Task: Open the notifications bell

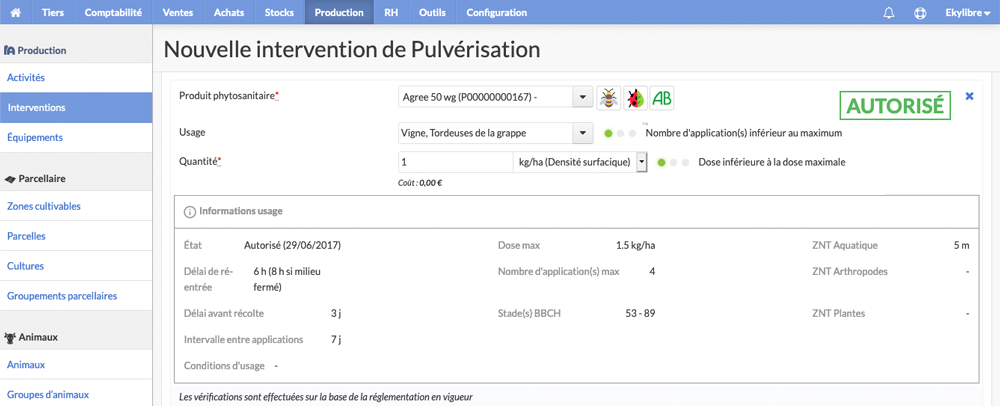Action: [x=889, y=13]
